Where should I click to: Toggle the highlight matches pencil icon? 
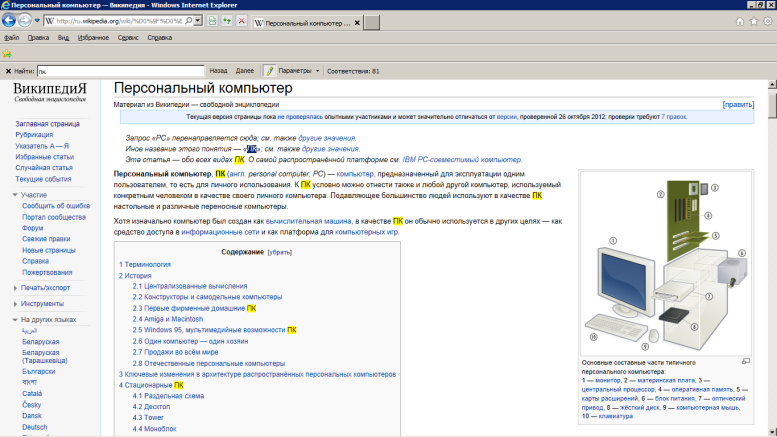tap(269, 71)
